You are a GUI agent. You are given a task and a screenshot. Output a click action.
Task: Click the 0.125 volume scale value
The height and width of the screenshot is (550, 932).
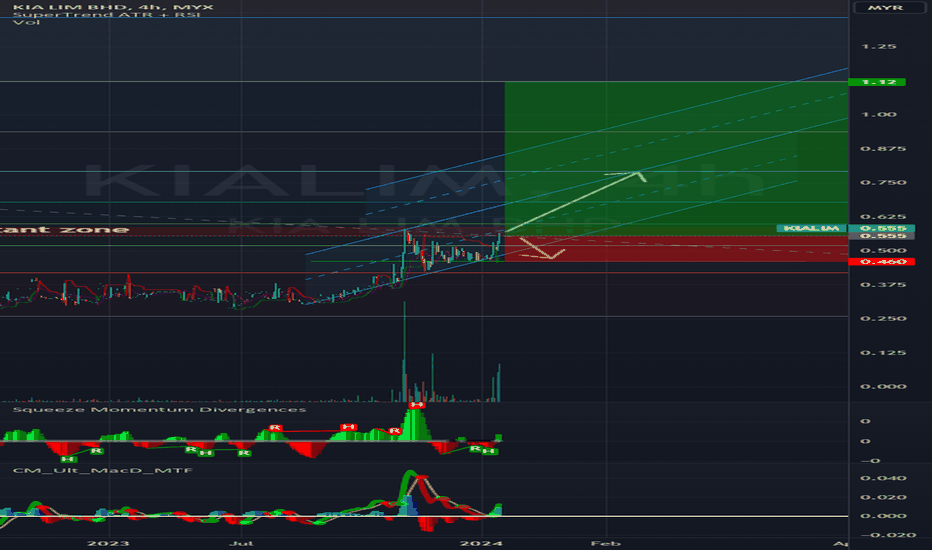tap(883, 353)
